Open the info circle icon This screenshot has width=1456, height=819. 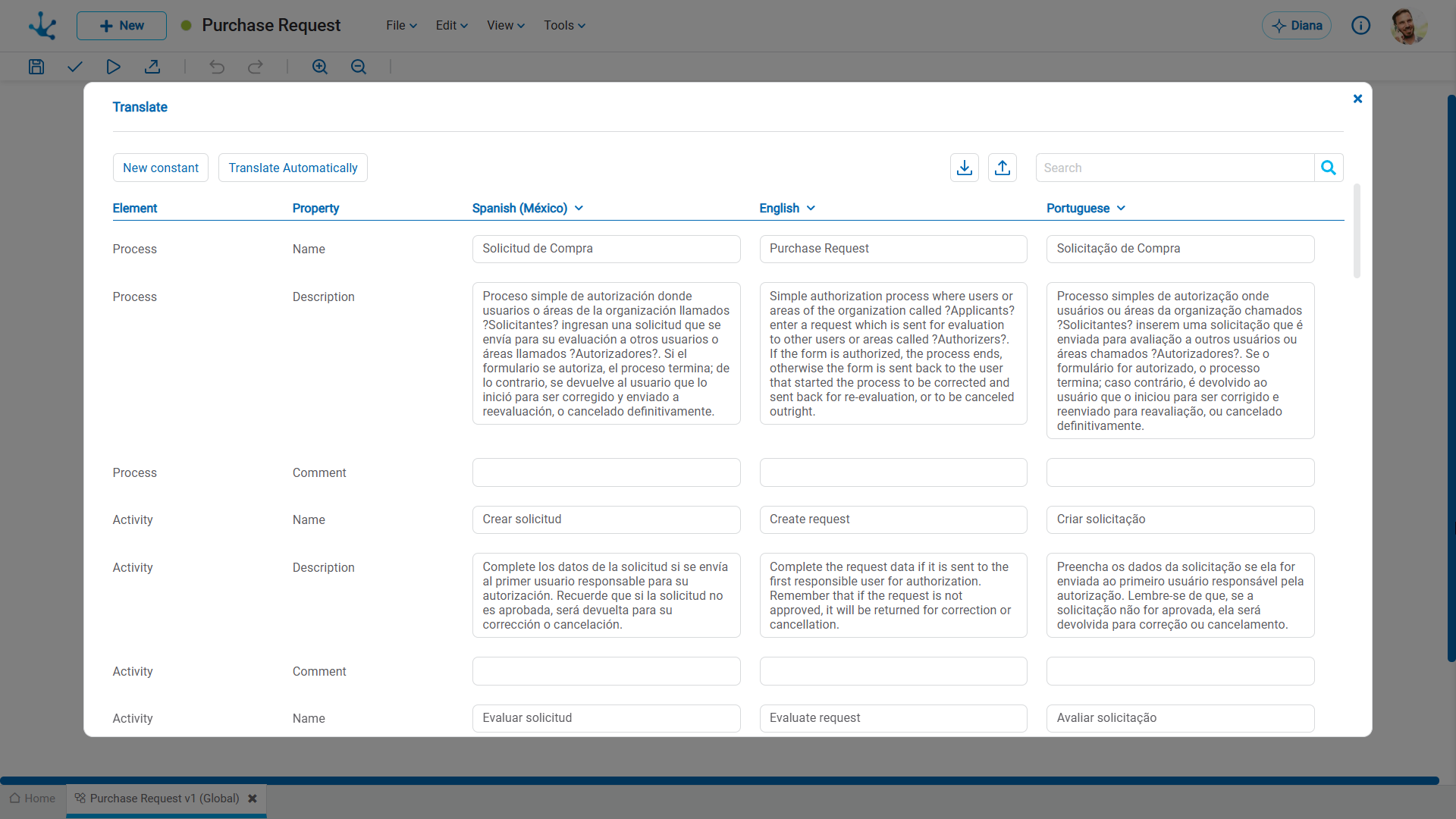point(1361,26)
